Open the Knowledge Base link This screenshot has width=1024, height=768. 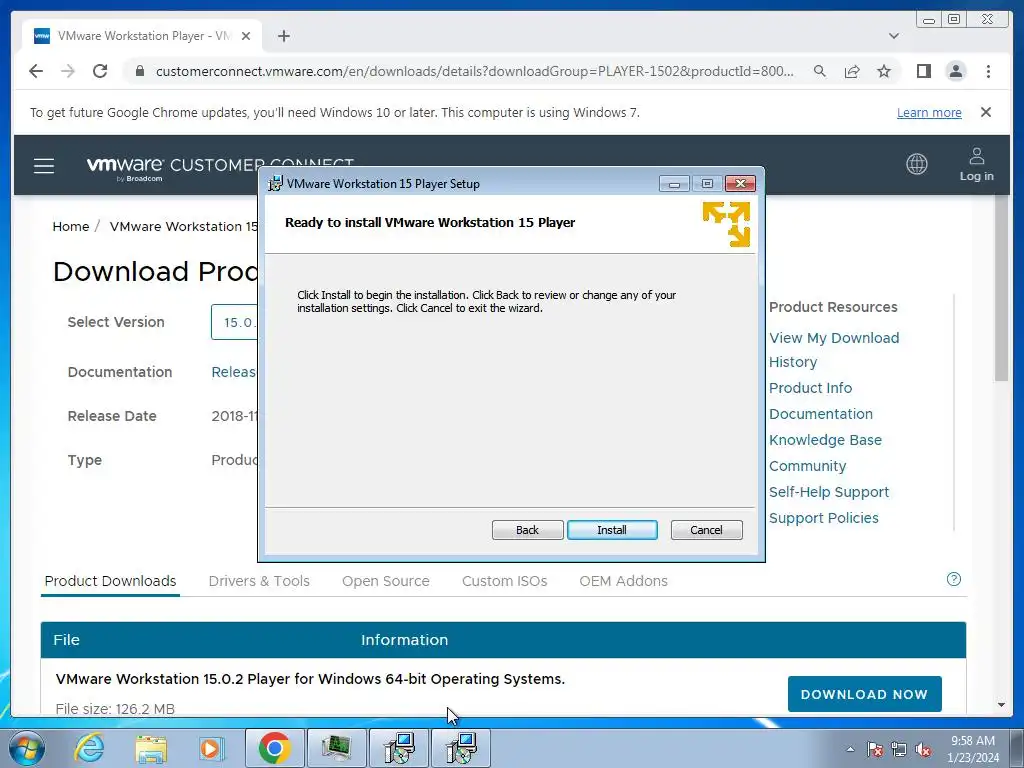tap(825, 440)
